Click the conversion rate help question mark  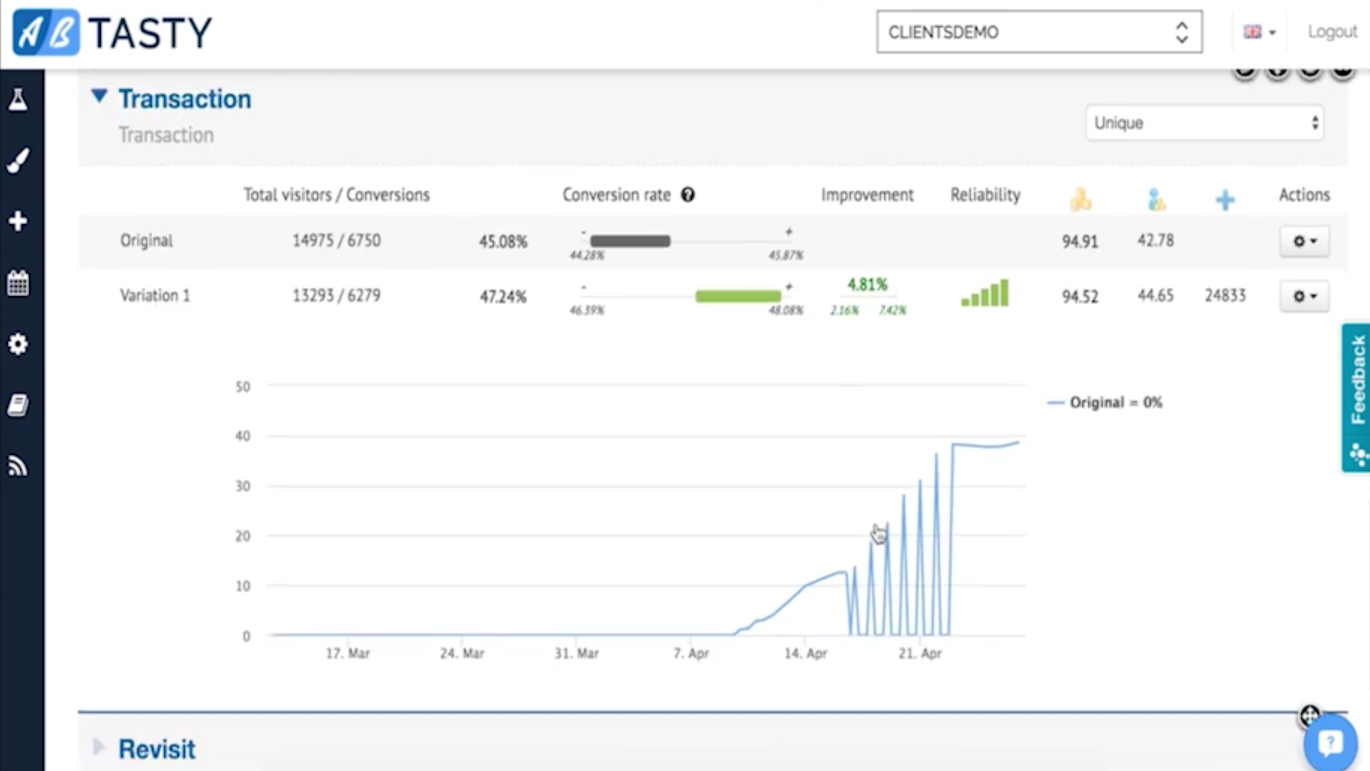(x=688, y=195)
